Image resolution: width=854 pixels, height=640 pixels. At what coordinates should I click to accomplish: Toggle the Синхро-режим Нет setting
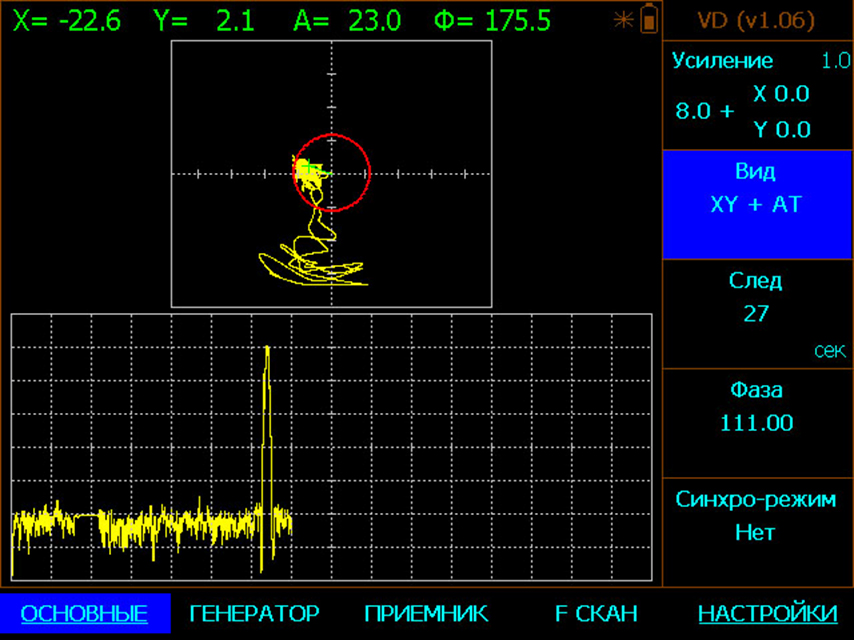[758, 533]
